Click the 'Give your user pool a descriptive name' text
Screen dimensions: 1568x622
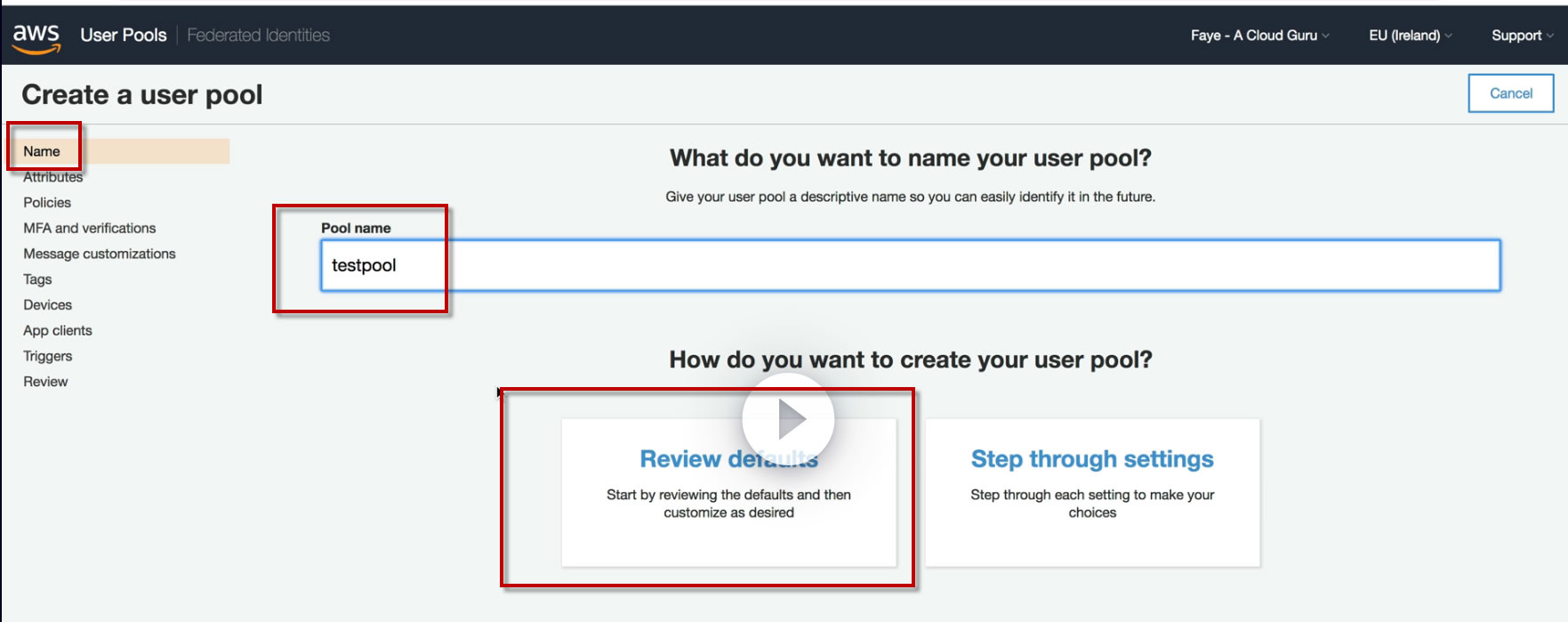click(x=910, y=197)
